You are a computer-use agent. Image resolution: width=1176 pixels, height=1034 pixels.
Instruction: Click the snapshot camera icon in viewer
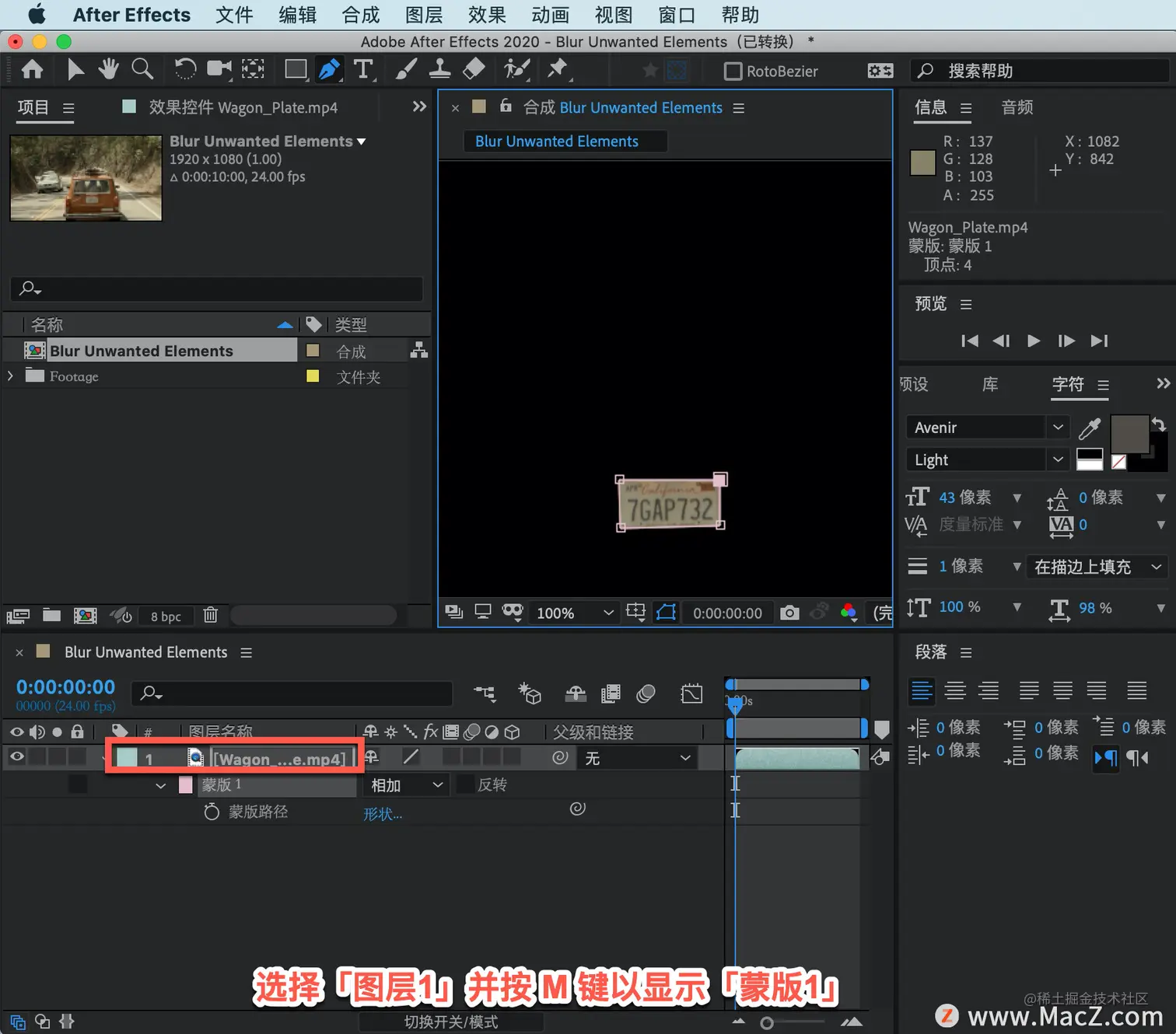(789, 613)
